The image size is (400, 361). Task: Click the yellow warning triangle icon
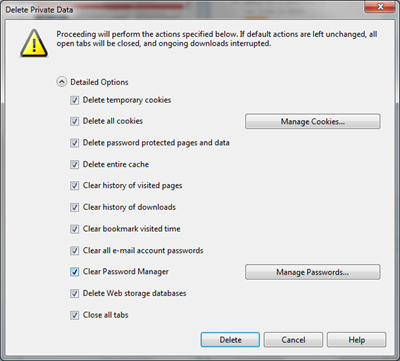[34, 43]
